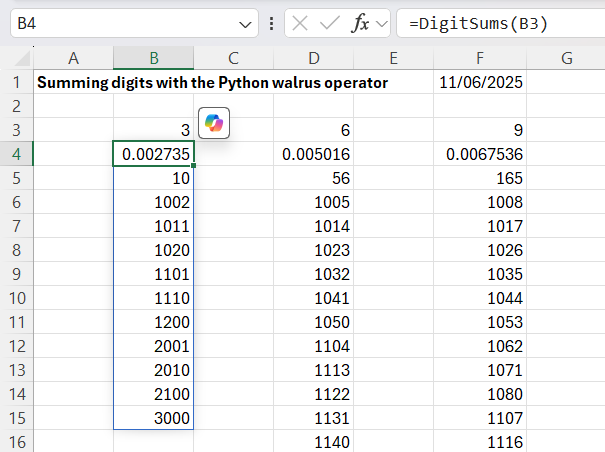605x452 pixels.
Task: Click the Copilot icon beside cell B3
Action: pyautogui.click(x=215, y=123)
